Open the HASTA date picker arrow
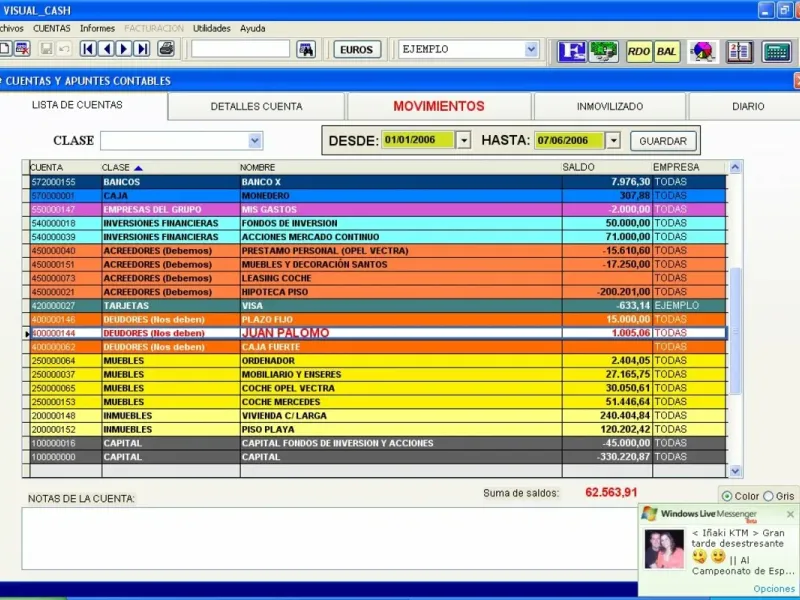 click(613, 140)
